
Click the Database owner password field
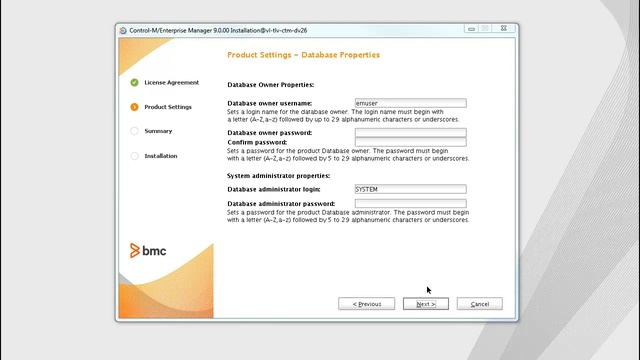(411, 132)
